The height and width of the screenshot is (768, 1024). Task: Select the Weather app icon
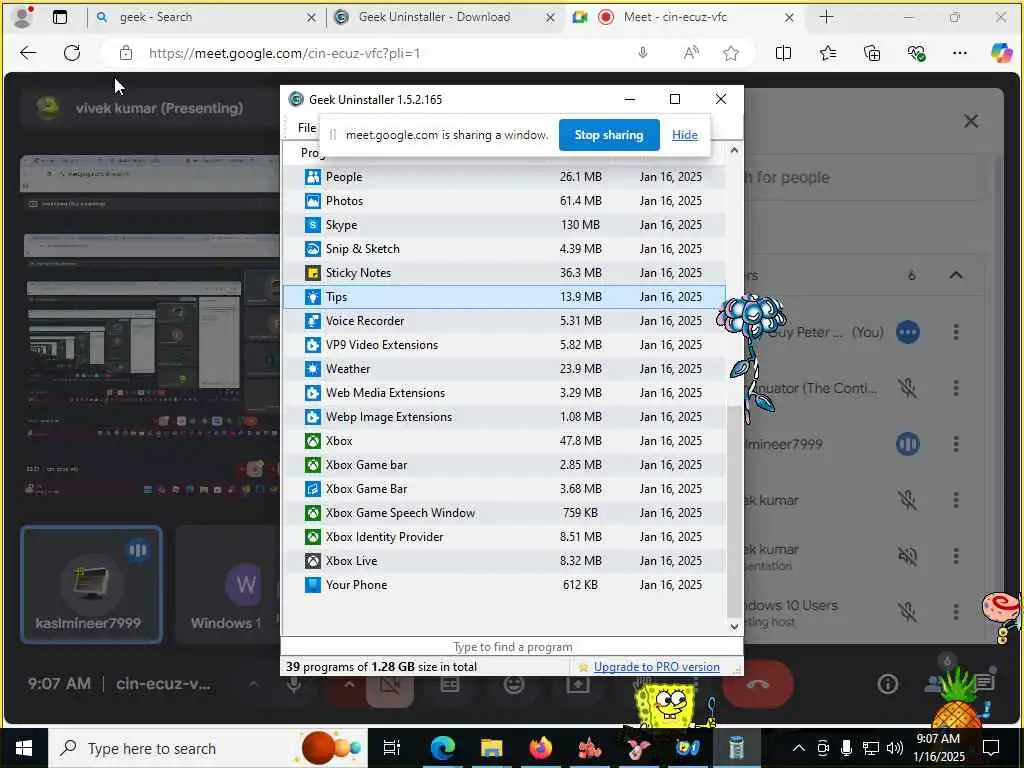[313, 368]
